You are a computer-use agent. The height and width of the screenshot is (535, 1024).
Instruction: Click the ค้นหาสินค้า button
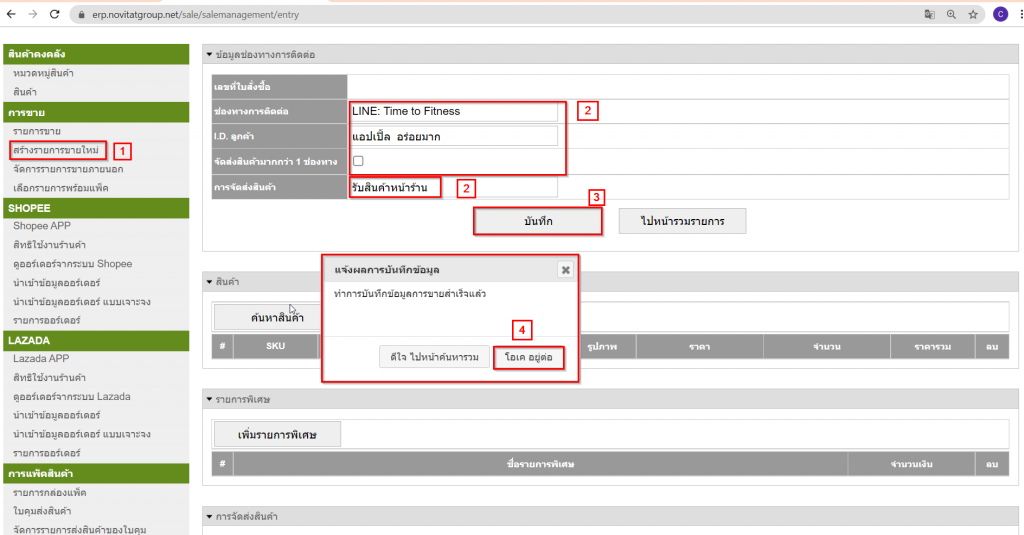point(263,317)
